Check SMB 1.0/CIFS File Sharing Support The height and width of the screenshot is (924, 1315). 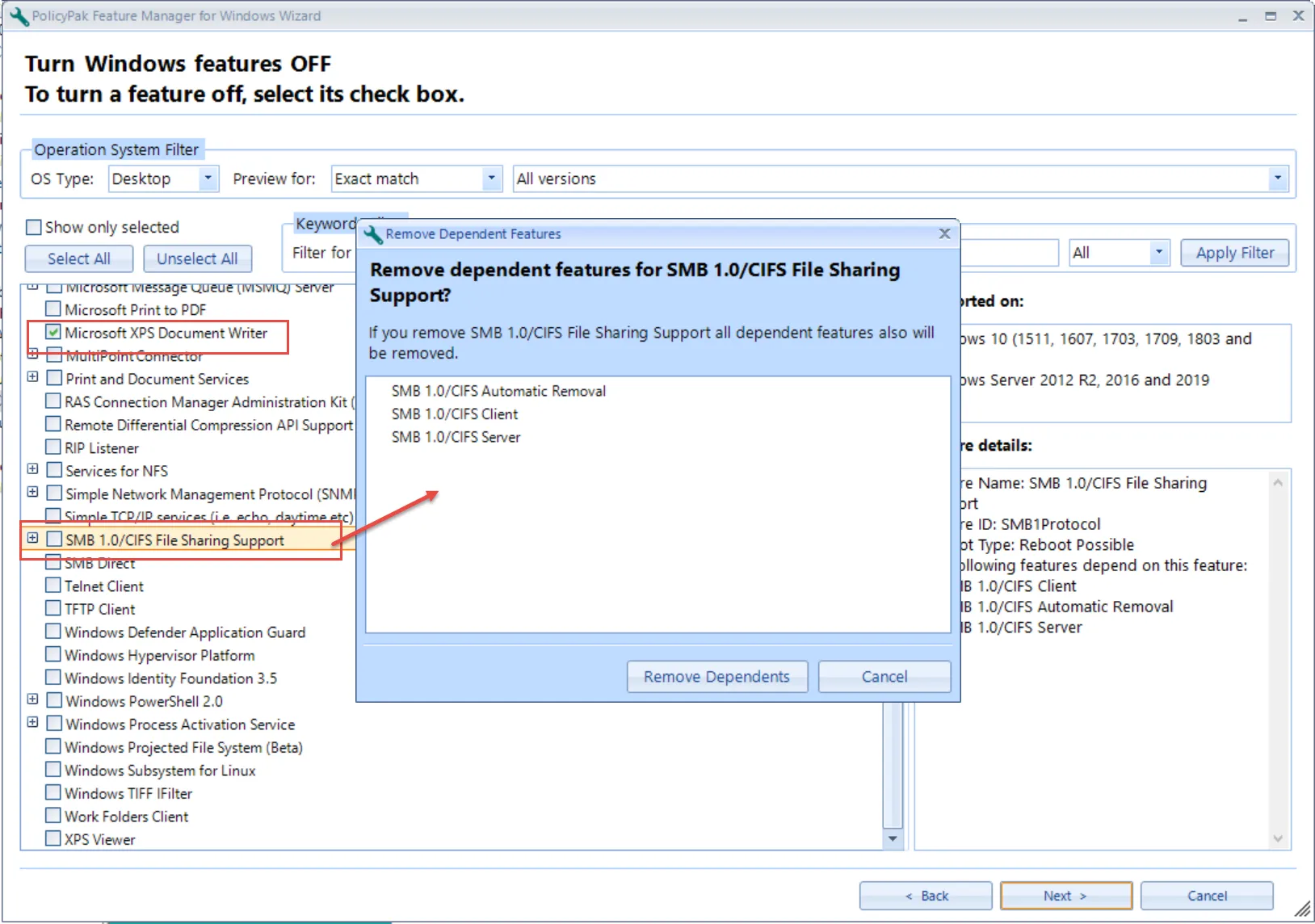54,539
